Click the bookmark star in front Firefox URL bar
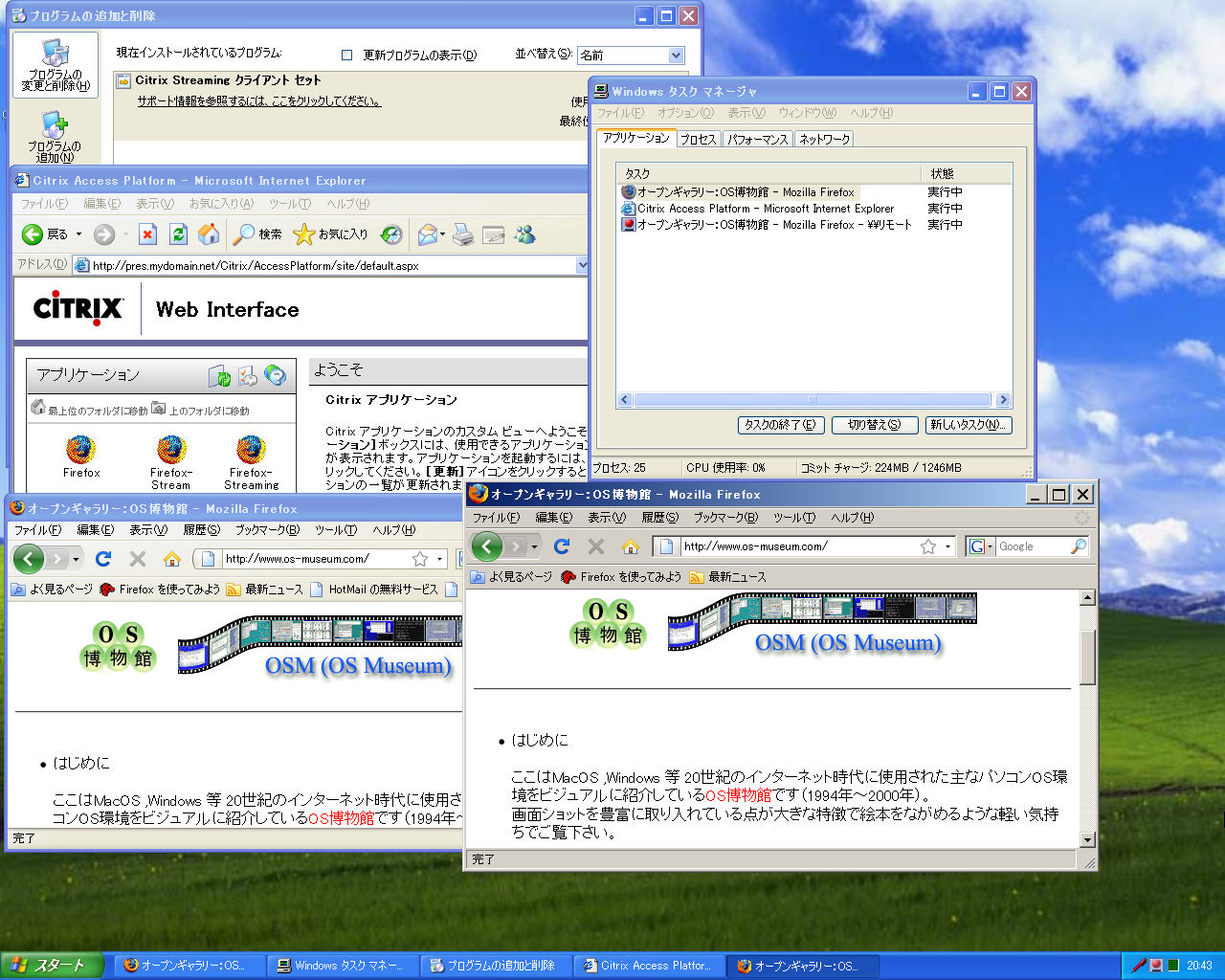 928,546
